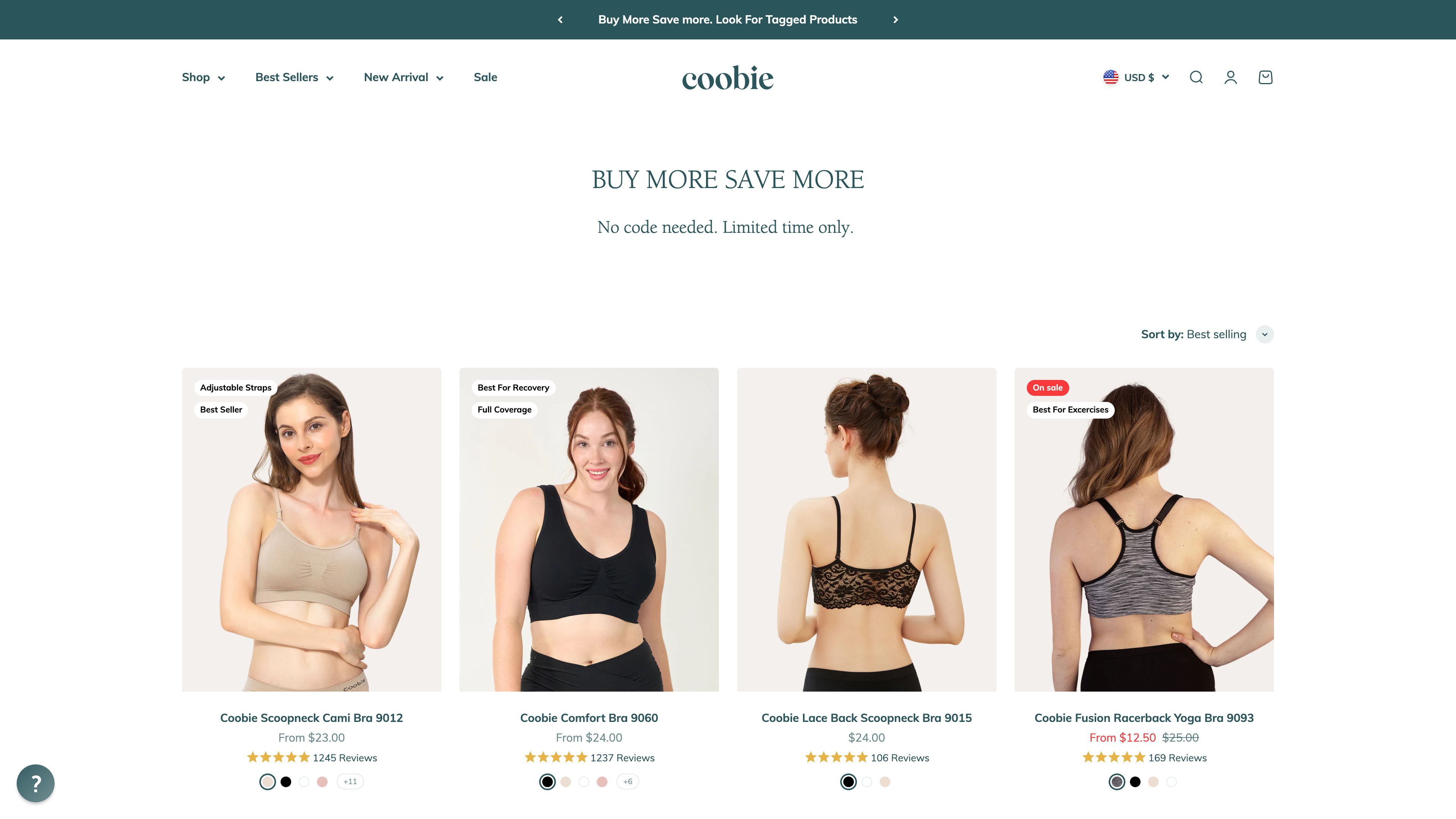The width and height of the screenshot is (1456, 819).
Task: Show +11 more colors for Cami Bra
Action: 350,782
